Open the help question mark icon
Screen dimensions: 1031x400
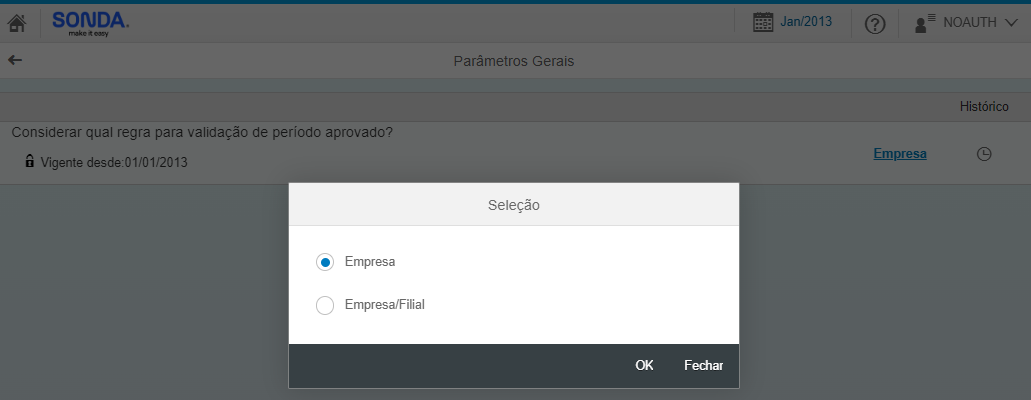tap(875, 24)
